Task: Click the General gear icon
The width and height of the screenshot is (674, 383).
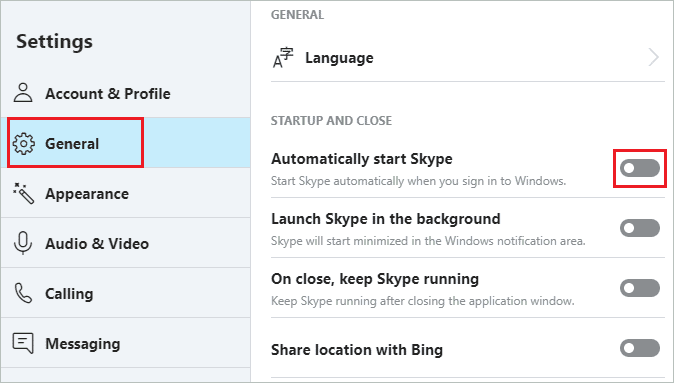Action: (x=23, y=144)
